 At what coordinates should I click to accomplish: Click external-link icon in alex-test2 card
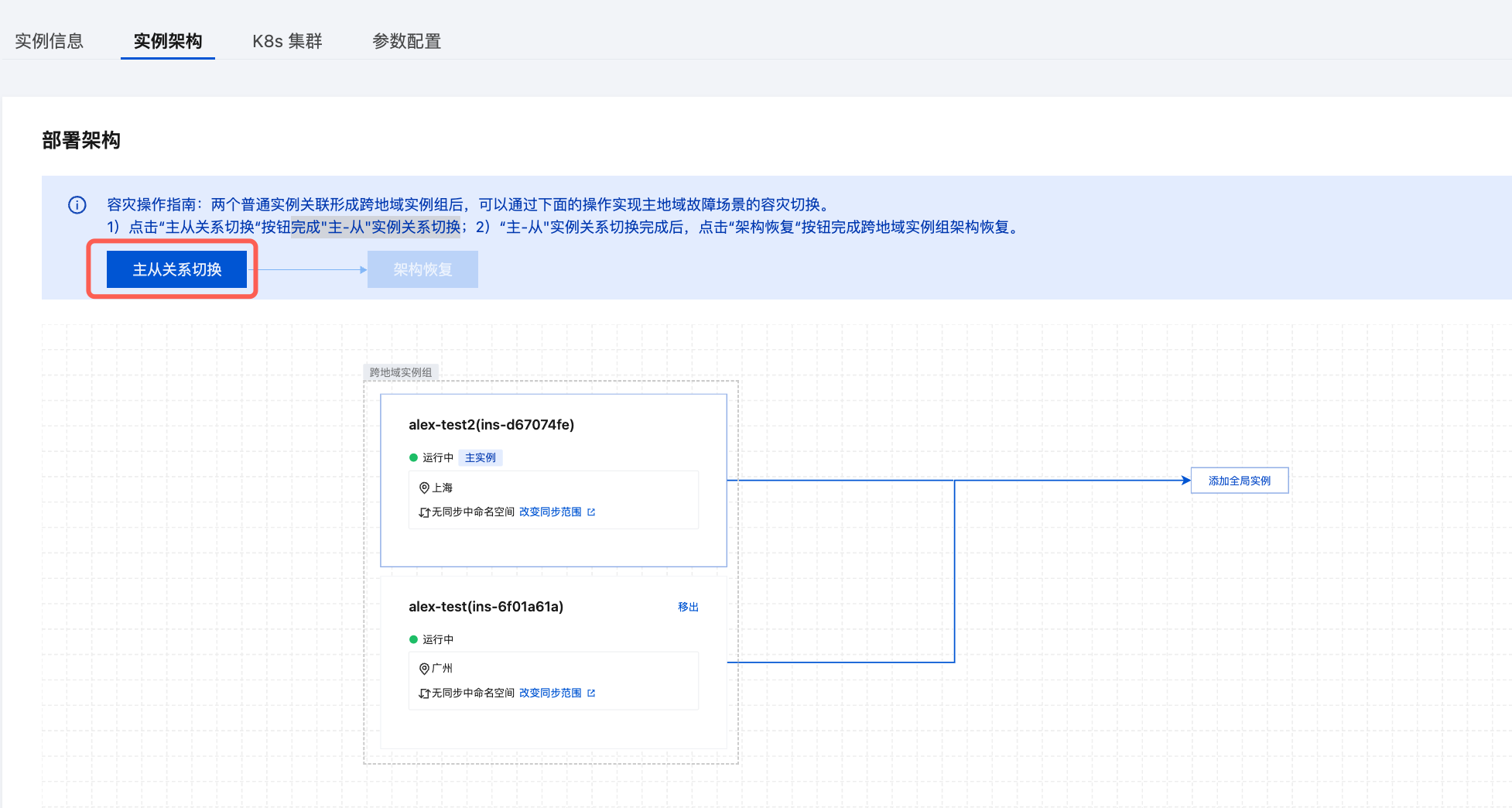click(591, 512)
